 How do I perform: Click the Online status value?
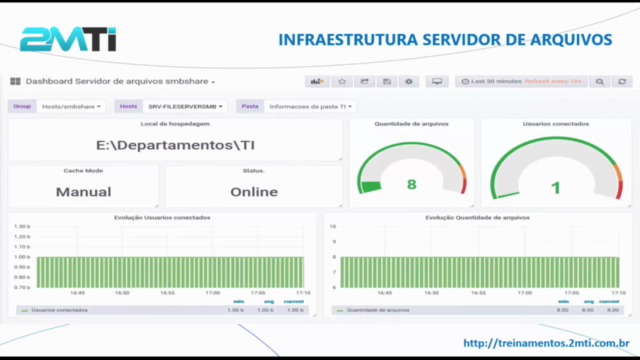point(254,192)
